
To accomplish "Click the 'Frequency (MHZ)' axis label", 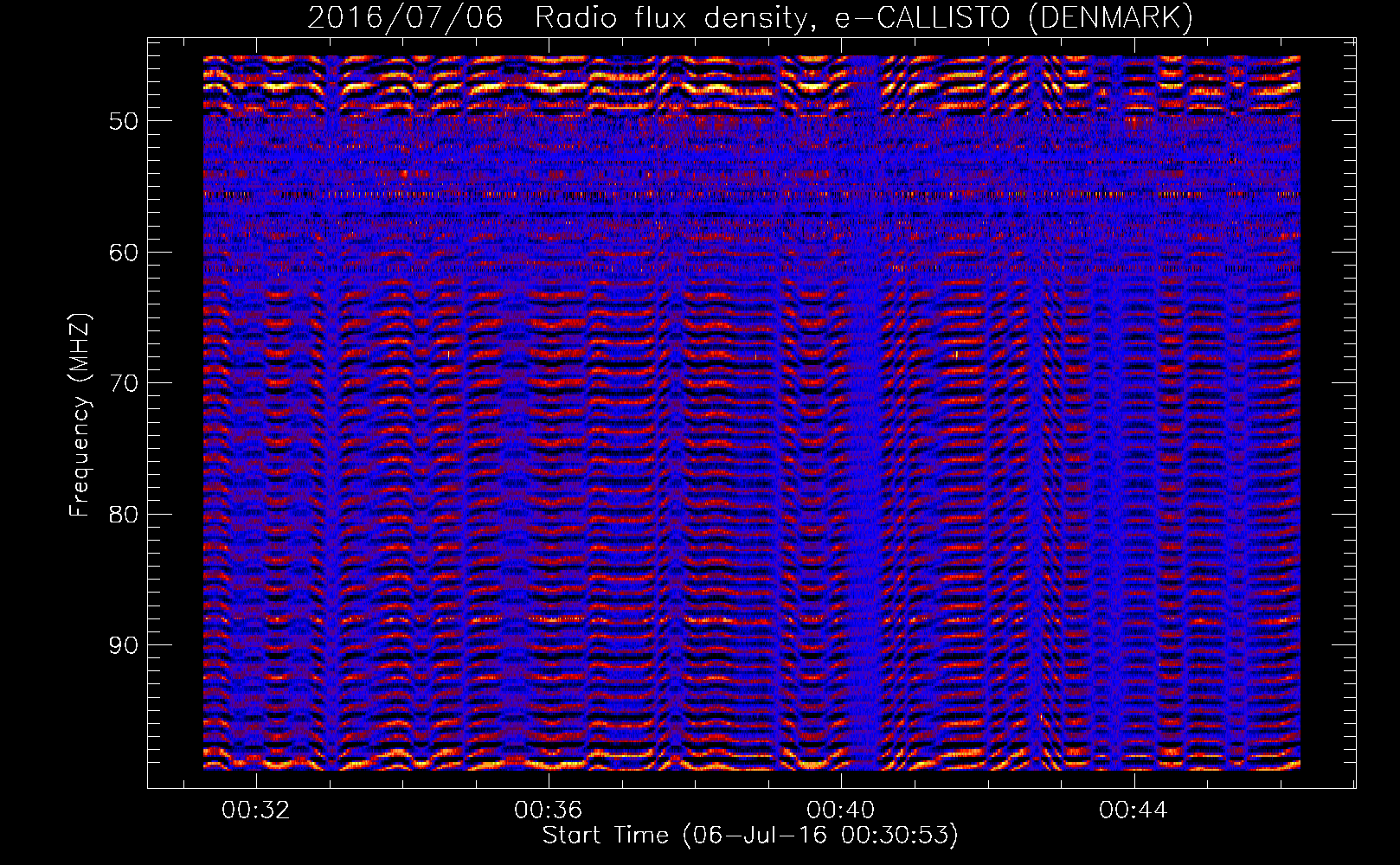I will coord(80,416).
